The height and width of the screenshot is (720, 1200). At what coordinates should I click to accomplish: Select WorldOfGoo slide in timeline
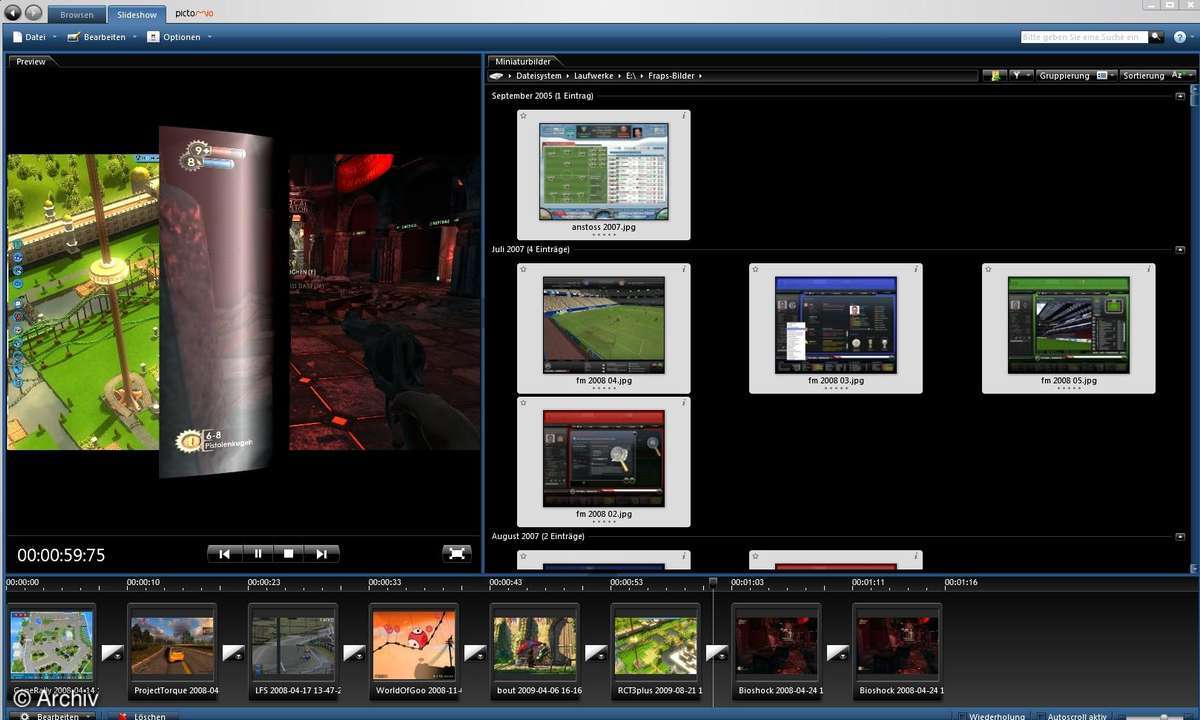coord(414,650)
